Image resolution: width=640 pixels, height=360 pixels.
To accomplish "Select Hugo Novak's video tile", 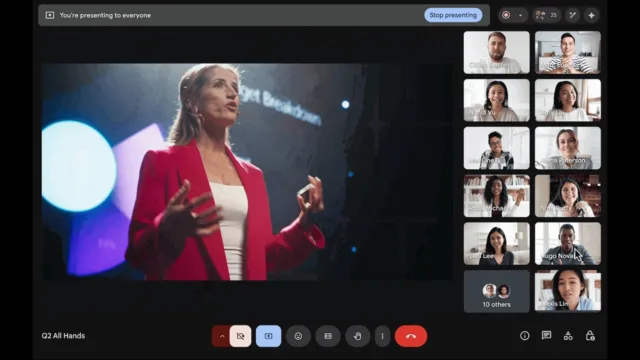I will 568,244.
